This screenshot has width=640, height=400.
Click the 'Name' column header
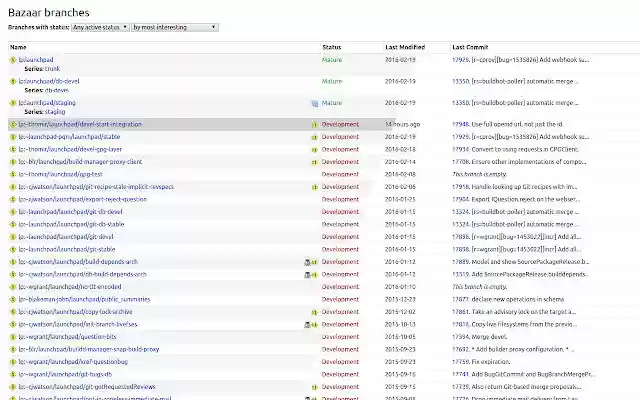(18, 47)
